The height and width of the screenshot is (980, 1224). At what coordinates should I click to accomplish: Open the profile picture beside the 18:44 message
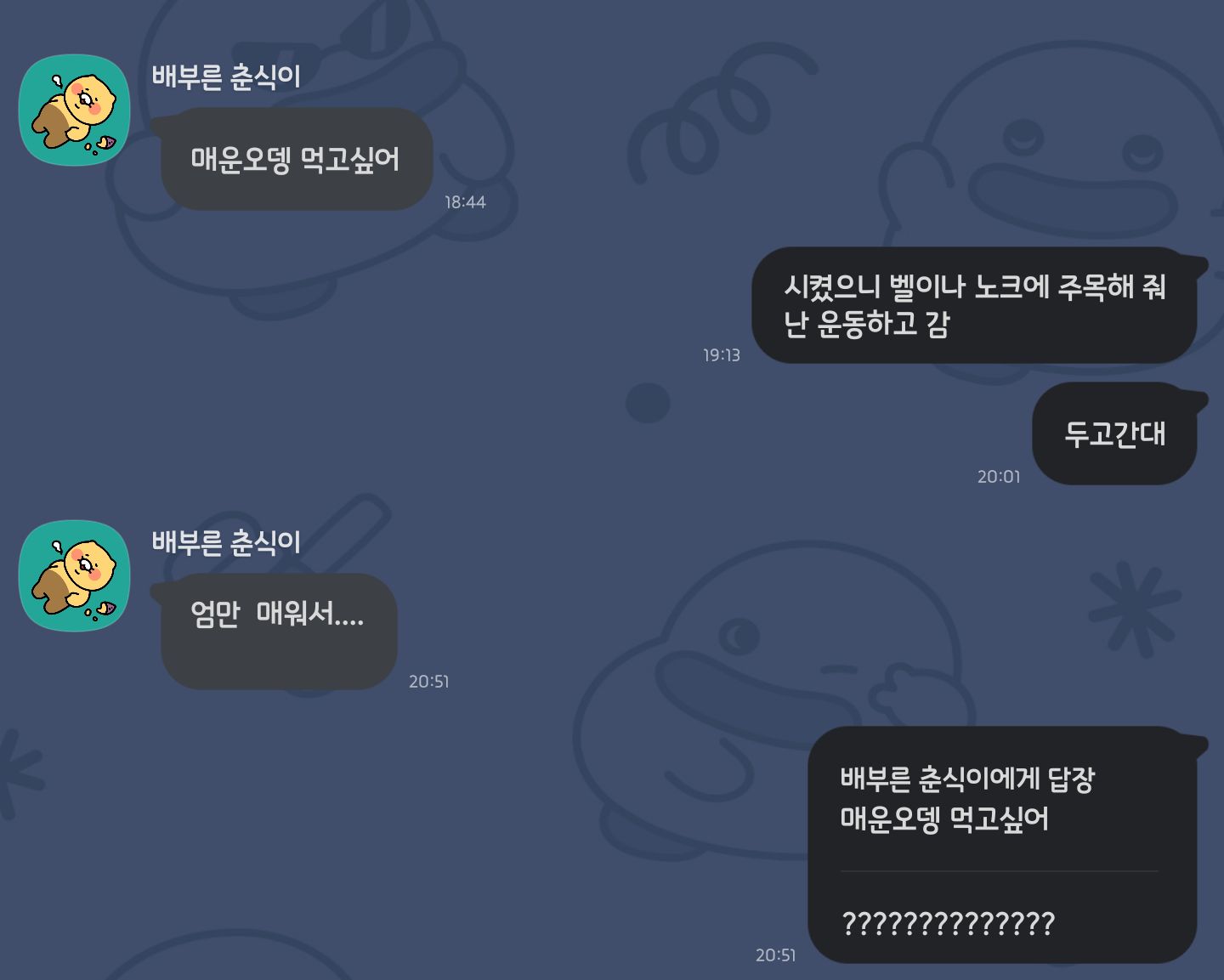(74, 110)
